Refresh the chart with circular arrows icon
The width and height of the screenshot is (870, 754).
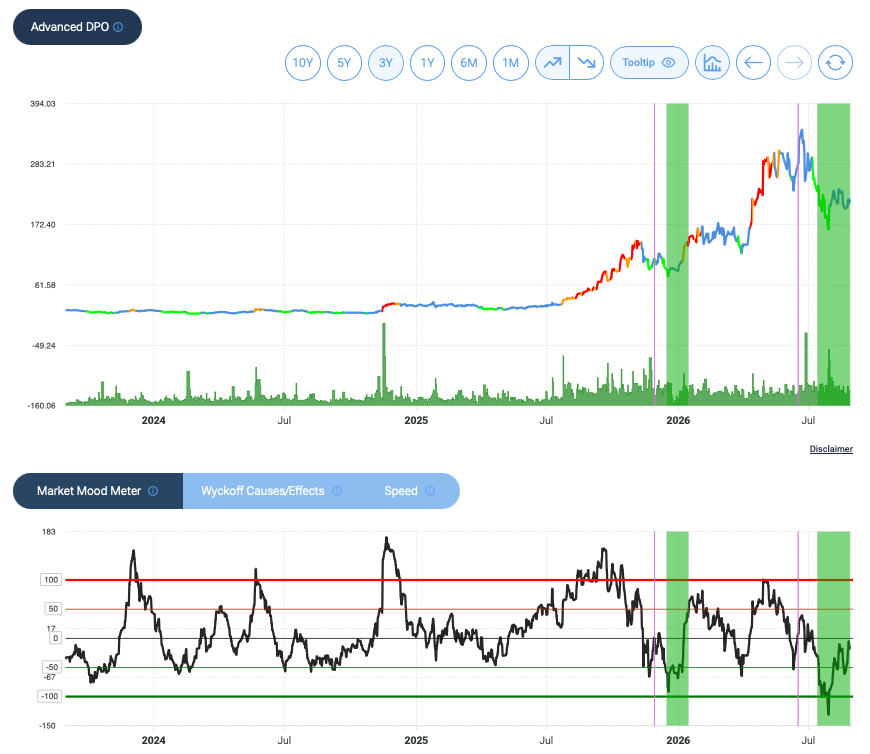click(x=835, y=63)
